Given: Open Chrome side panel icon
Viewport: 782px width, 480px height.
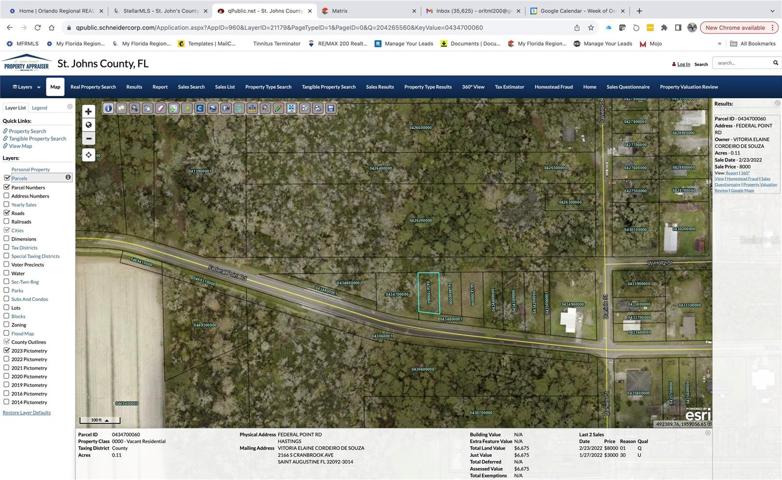Looking at the screenshot, I should [678, 28].
